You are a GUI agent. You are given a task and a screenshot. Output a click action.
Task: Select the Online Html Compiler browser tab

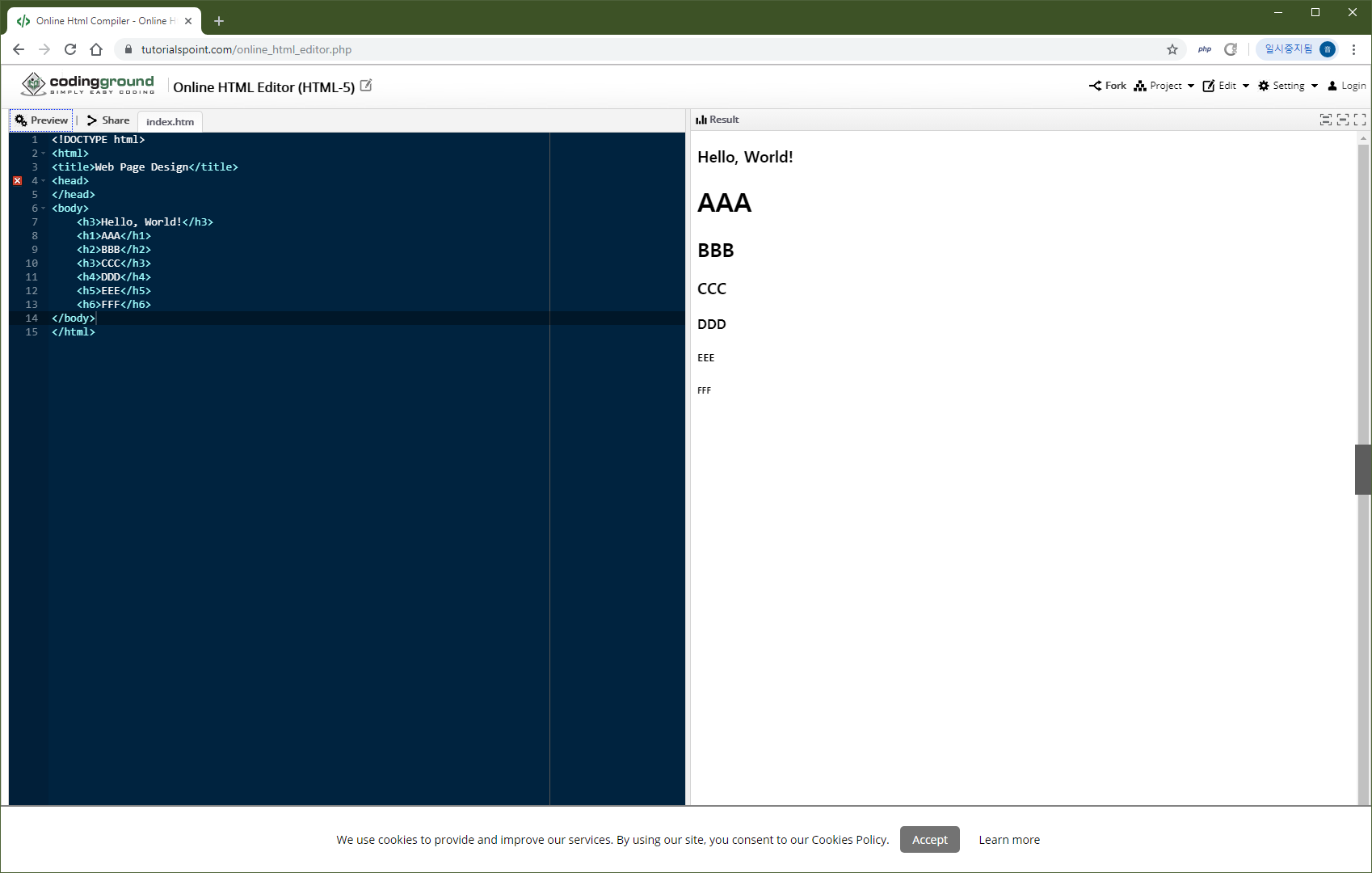(103, 21)
